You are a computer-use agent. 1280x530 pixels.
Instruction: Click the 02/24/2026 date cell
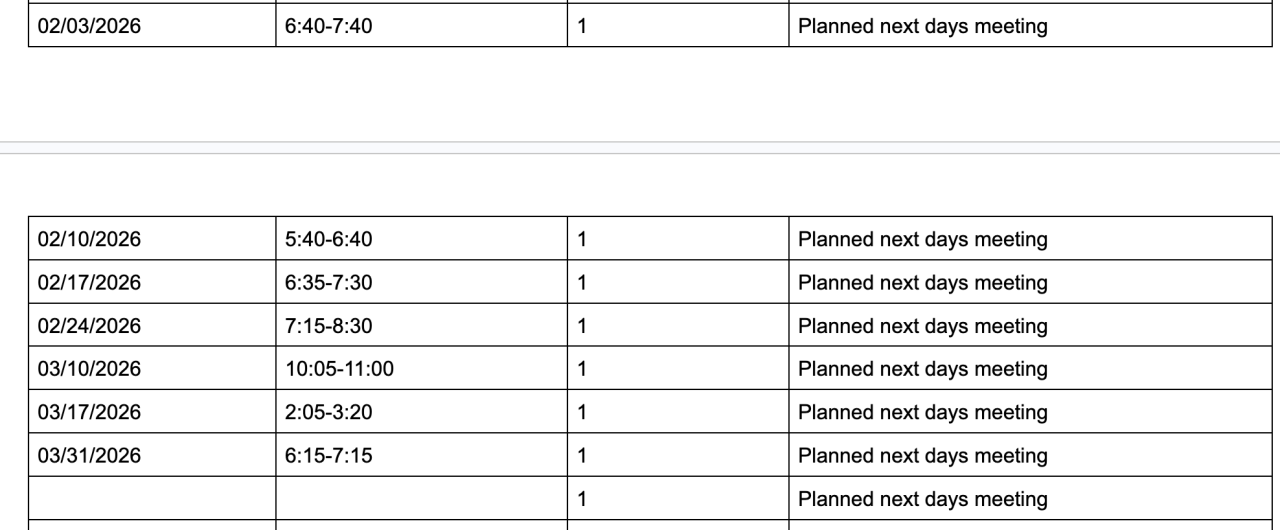[x=90, y=326]
